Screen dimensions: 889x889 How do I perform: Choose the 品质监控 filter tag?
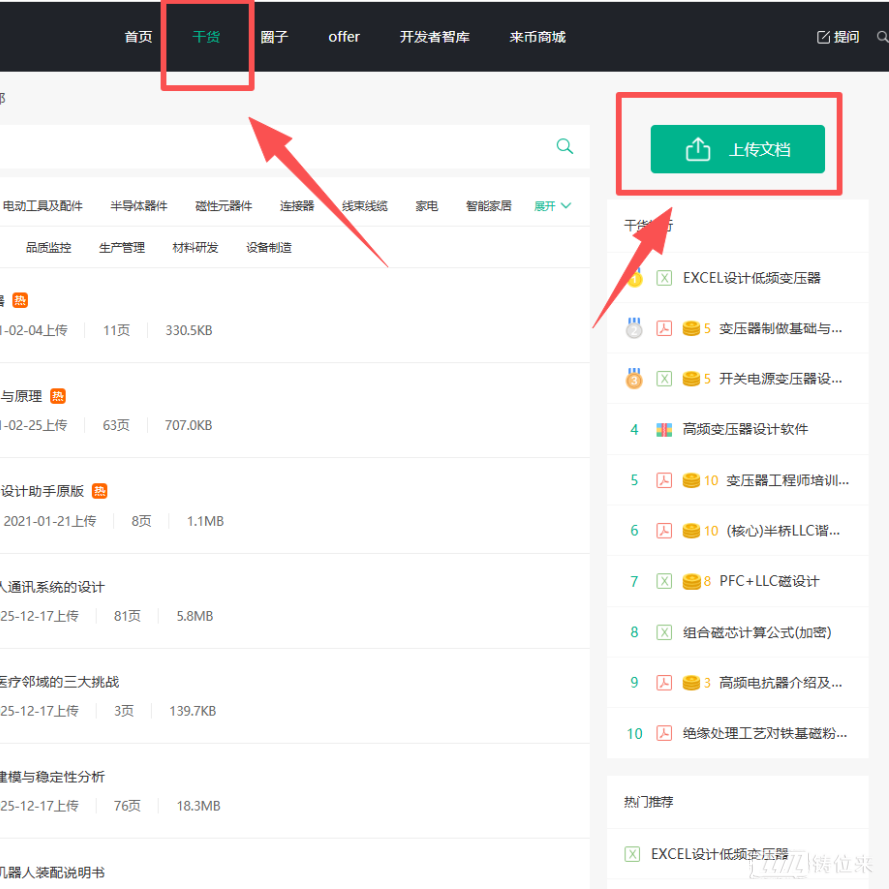coord(48,248)
